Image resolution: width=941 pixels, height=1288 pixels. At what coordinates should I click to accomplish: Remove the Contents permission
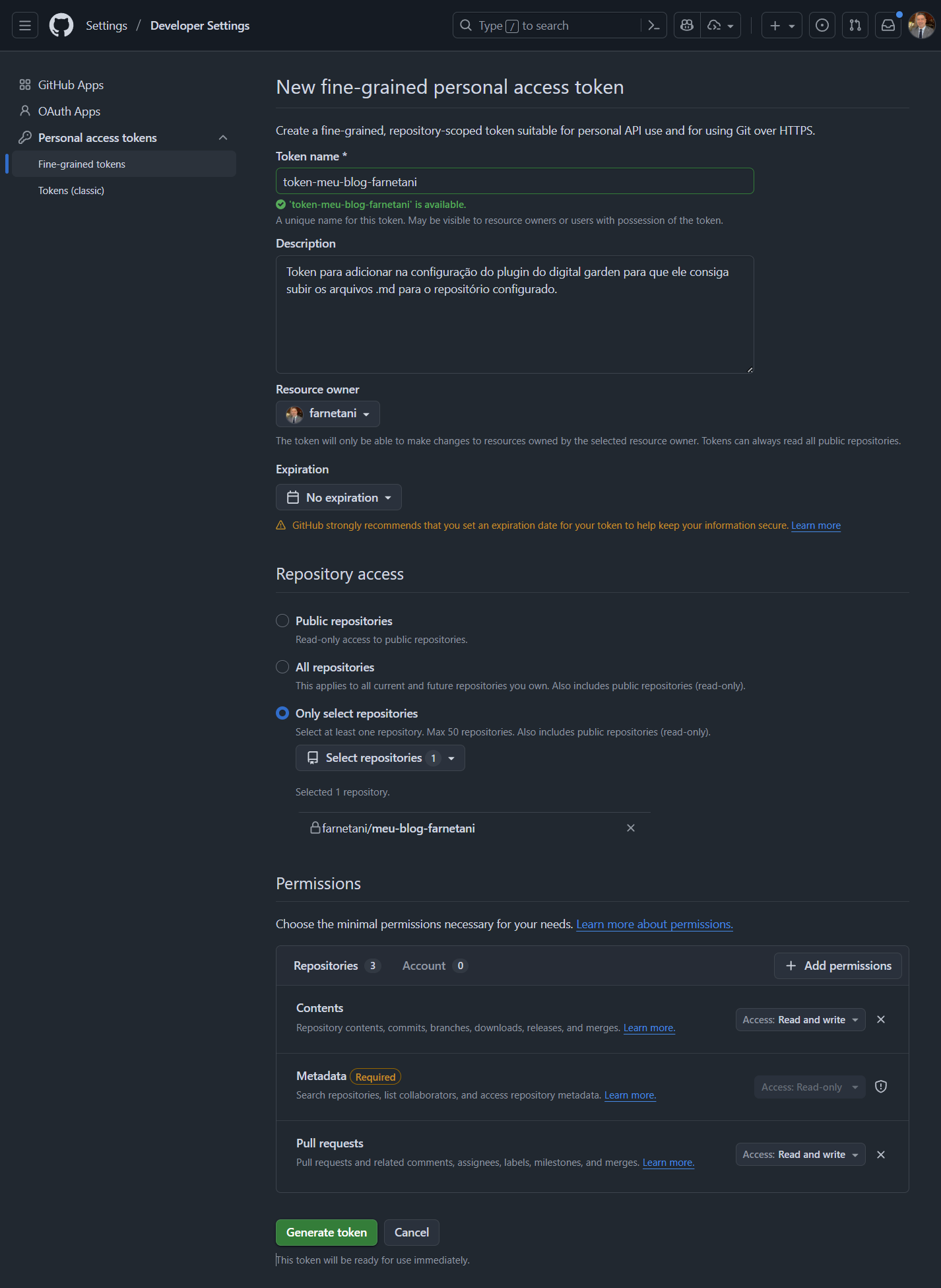pyautogui.click(x=881, y=1020)
